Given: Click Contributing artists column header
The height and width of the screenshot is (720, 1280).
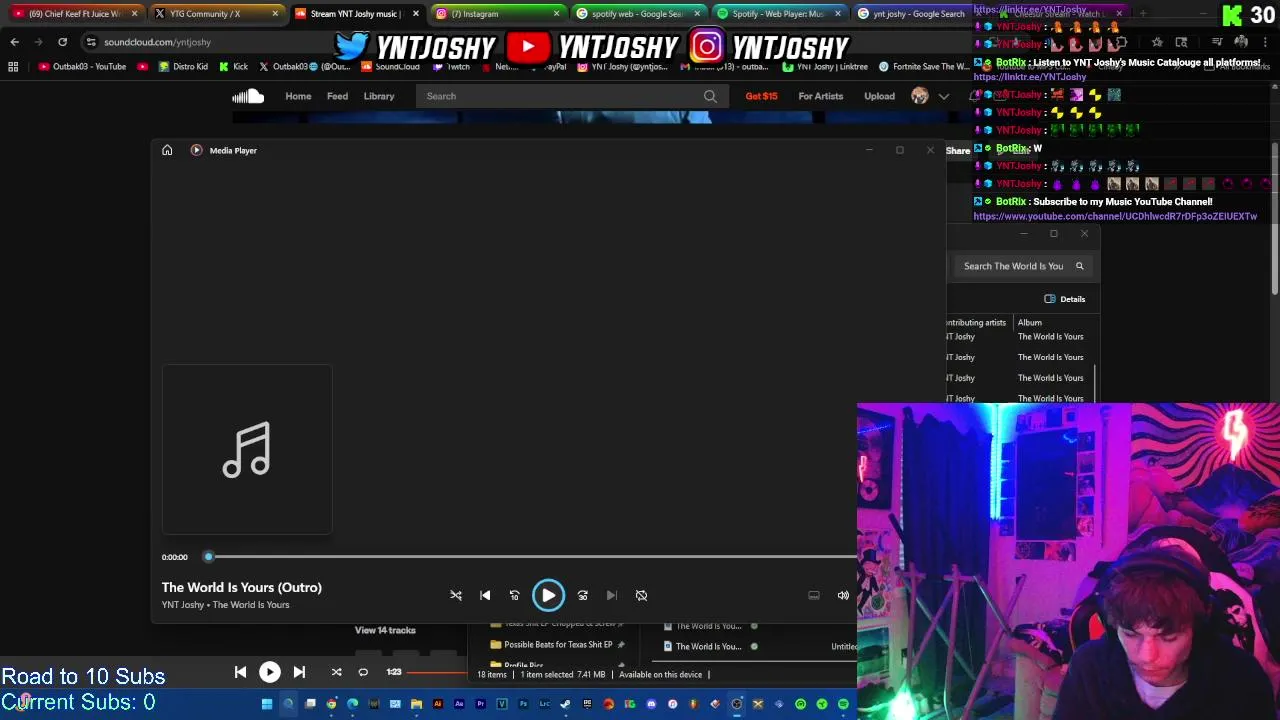Looking at the screenshot, I should point(976,323).
